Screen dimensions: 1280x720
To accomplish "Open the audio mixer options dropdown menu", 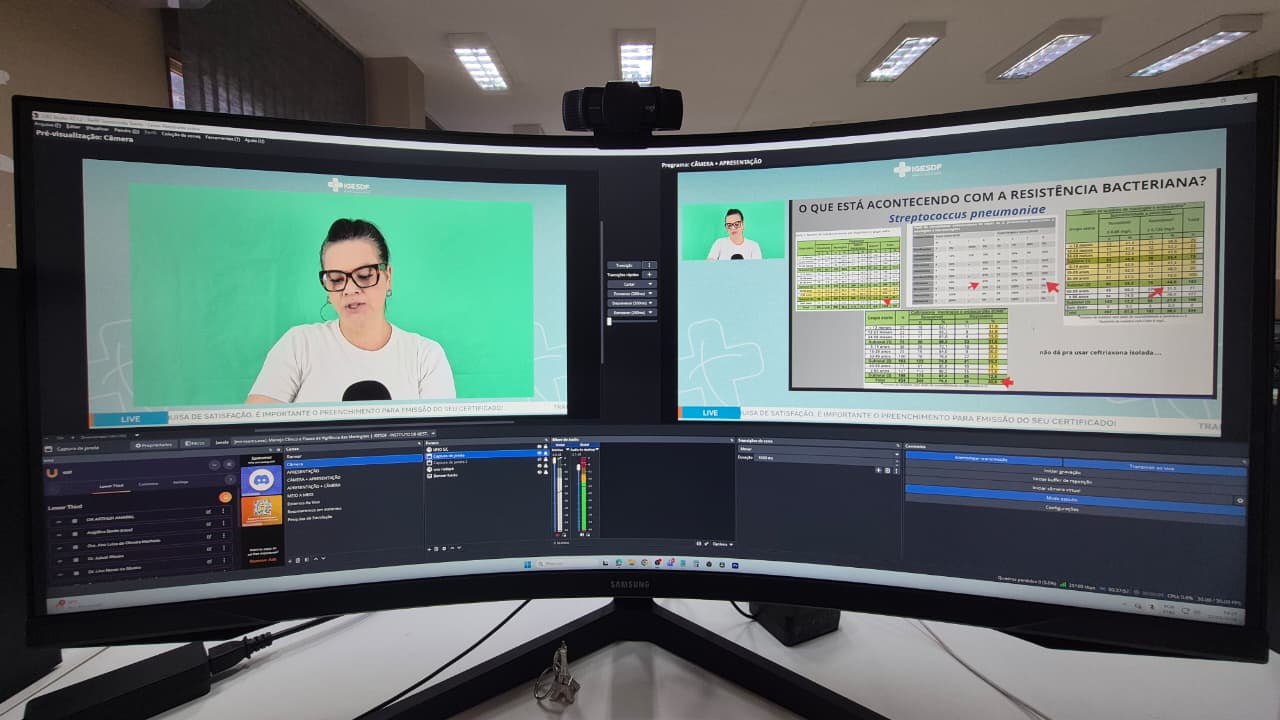I will point(720,544).
